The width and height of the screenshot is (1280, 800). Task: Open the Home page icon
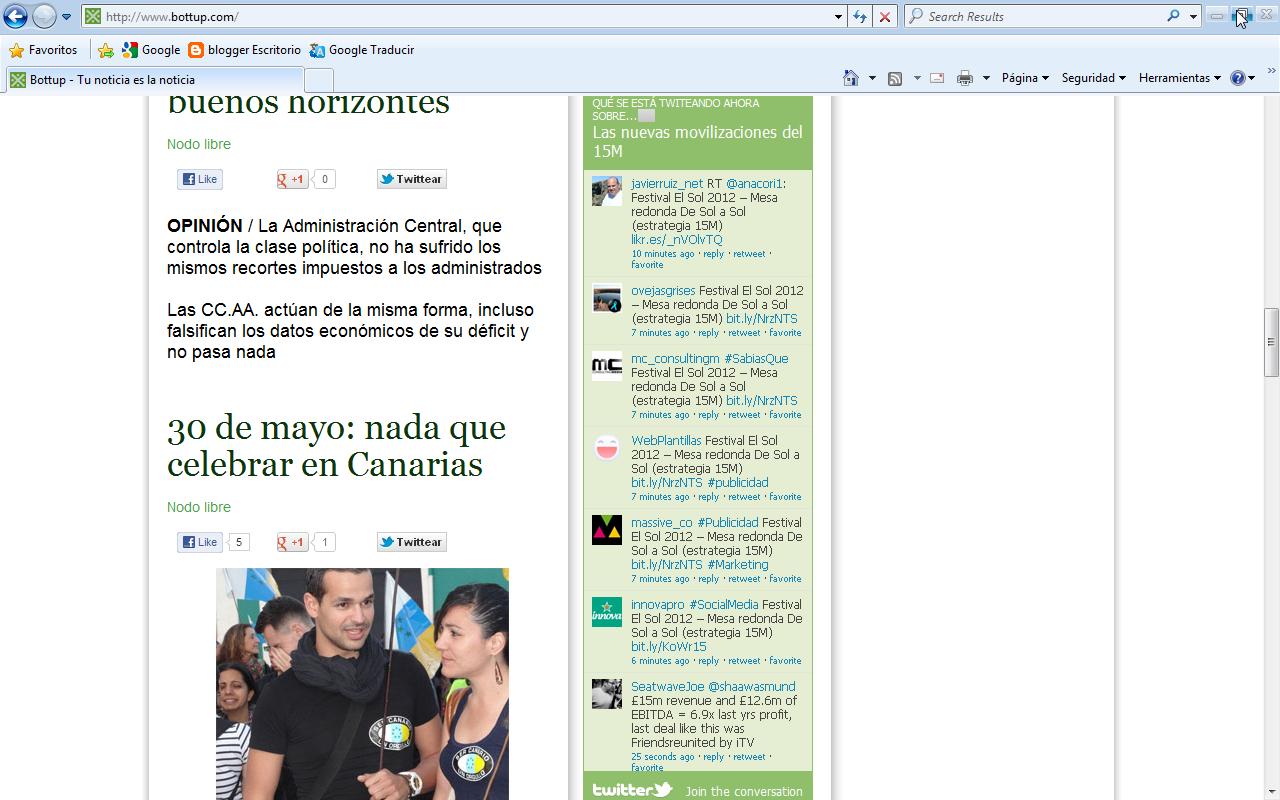(850, 78)
